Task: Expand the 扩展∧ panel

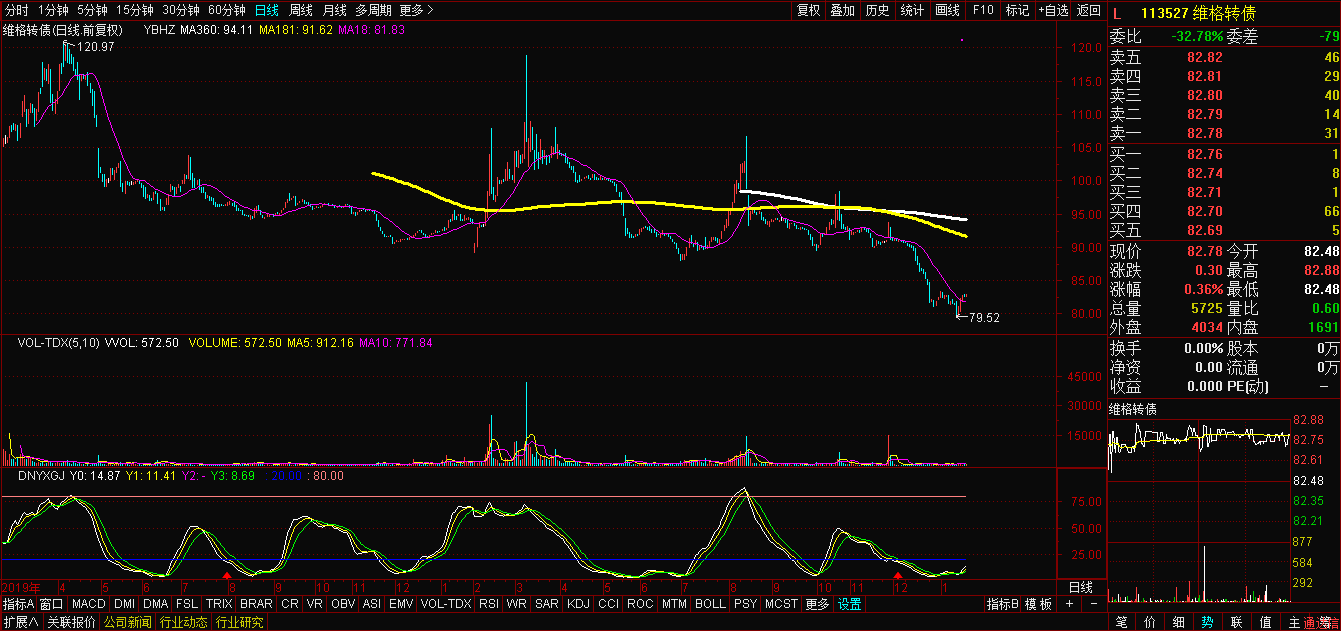Action: click(x=19, y=622)
